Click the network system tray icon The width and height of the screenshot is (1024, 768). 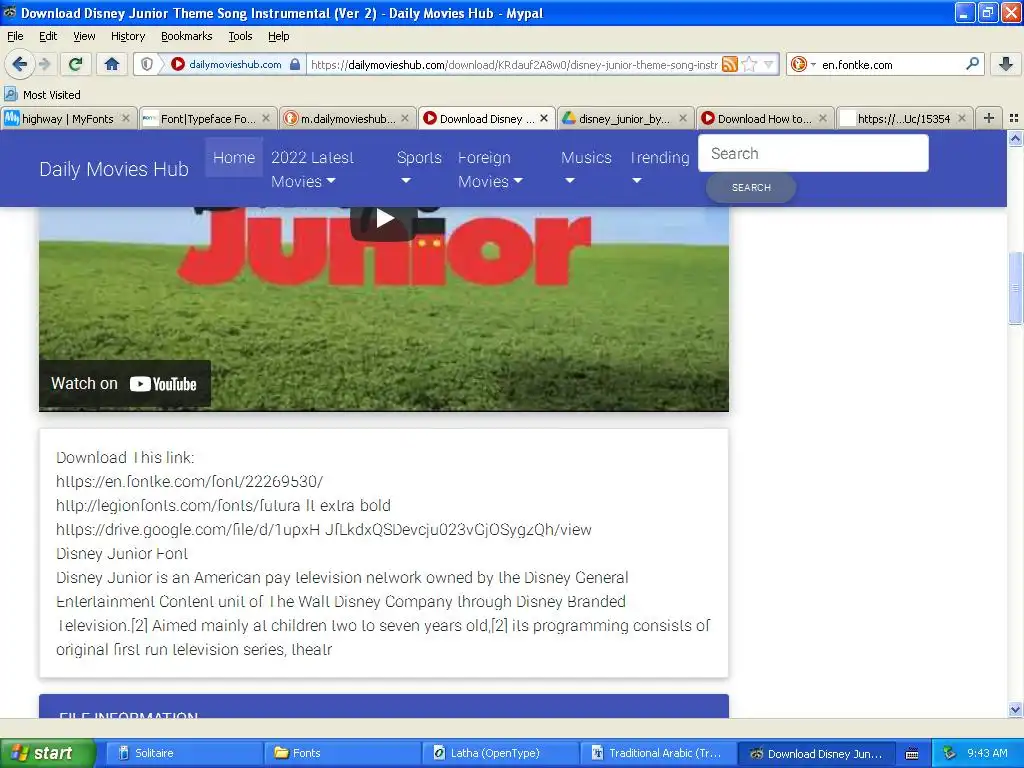(x=949, y=753)
